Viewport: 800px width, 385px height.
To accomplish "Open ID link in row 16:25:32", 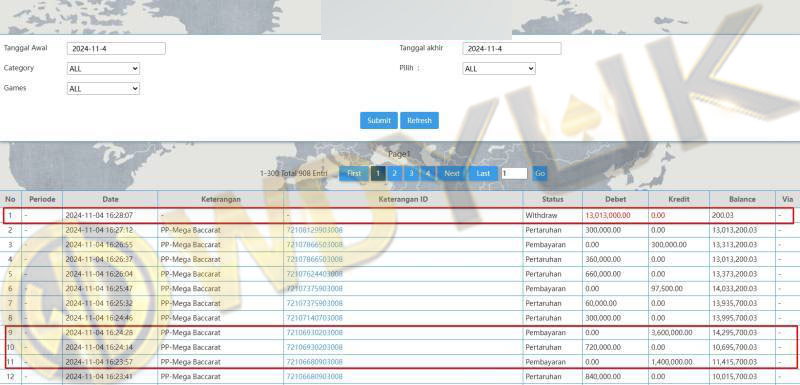I will pyautogui.click(x=314, y=303).
